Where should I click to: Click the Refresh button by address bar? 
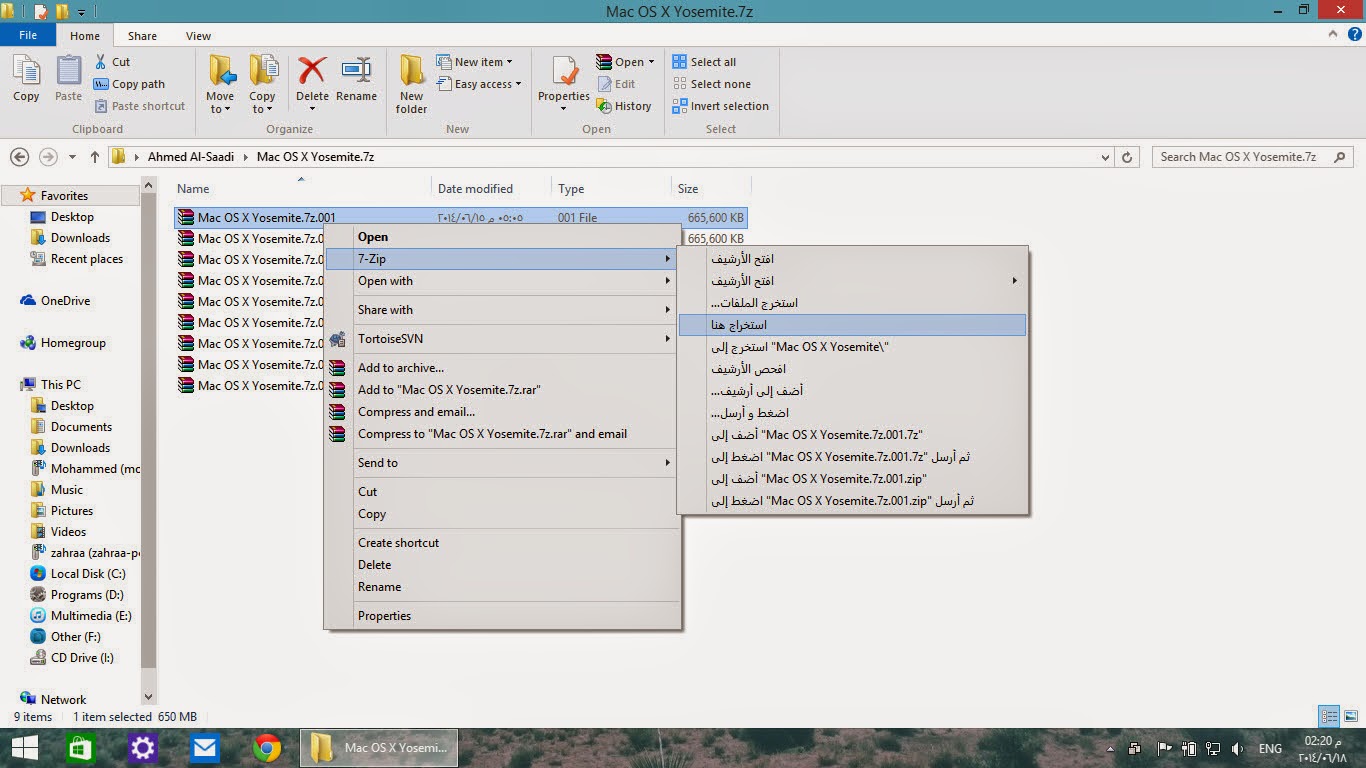1127,157
